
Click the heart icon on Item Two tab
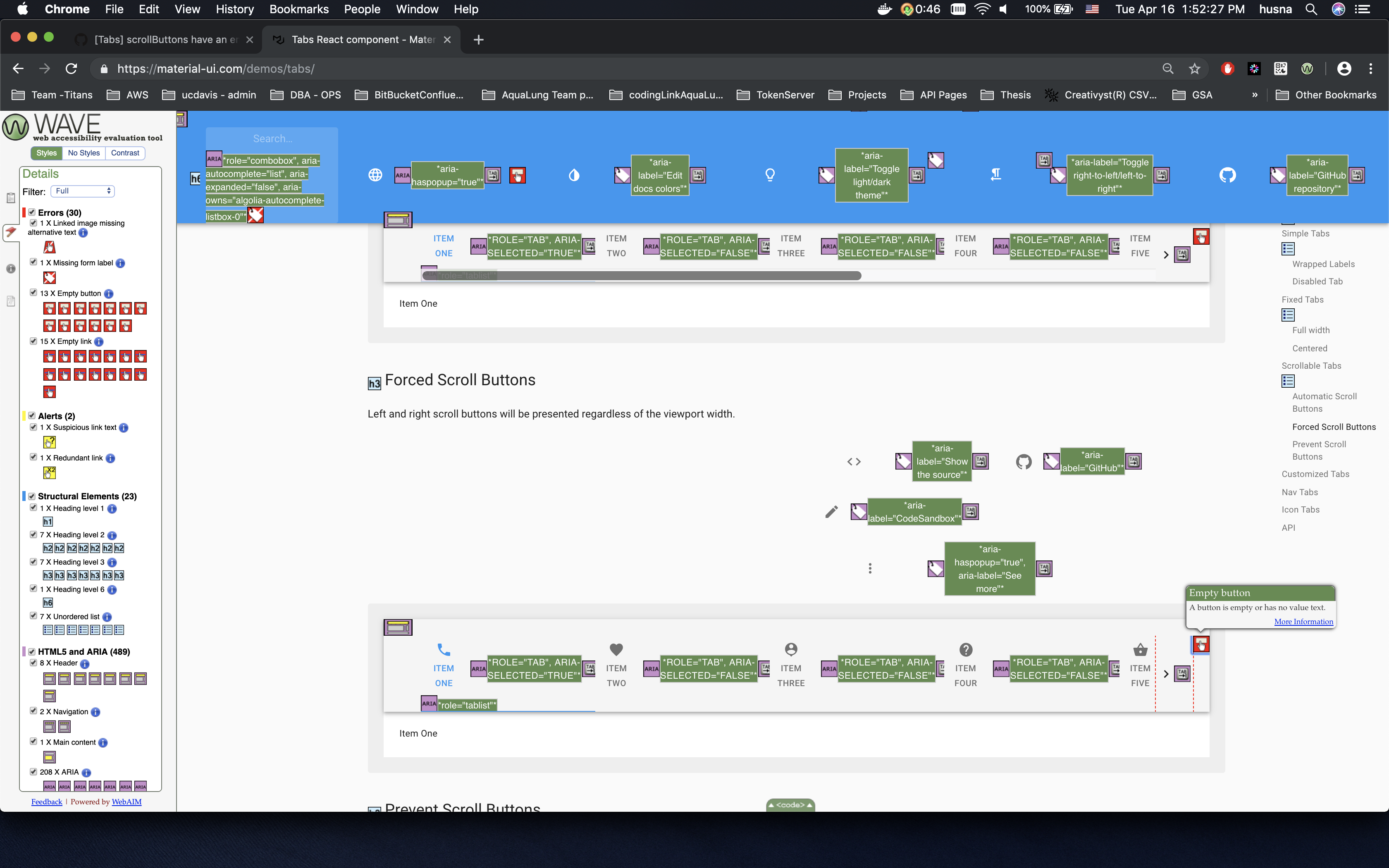[x=616, y=649]
